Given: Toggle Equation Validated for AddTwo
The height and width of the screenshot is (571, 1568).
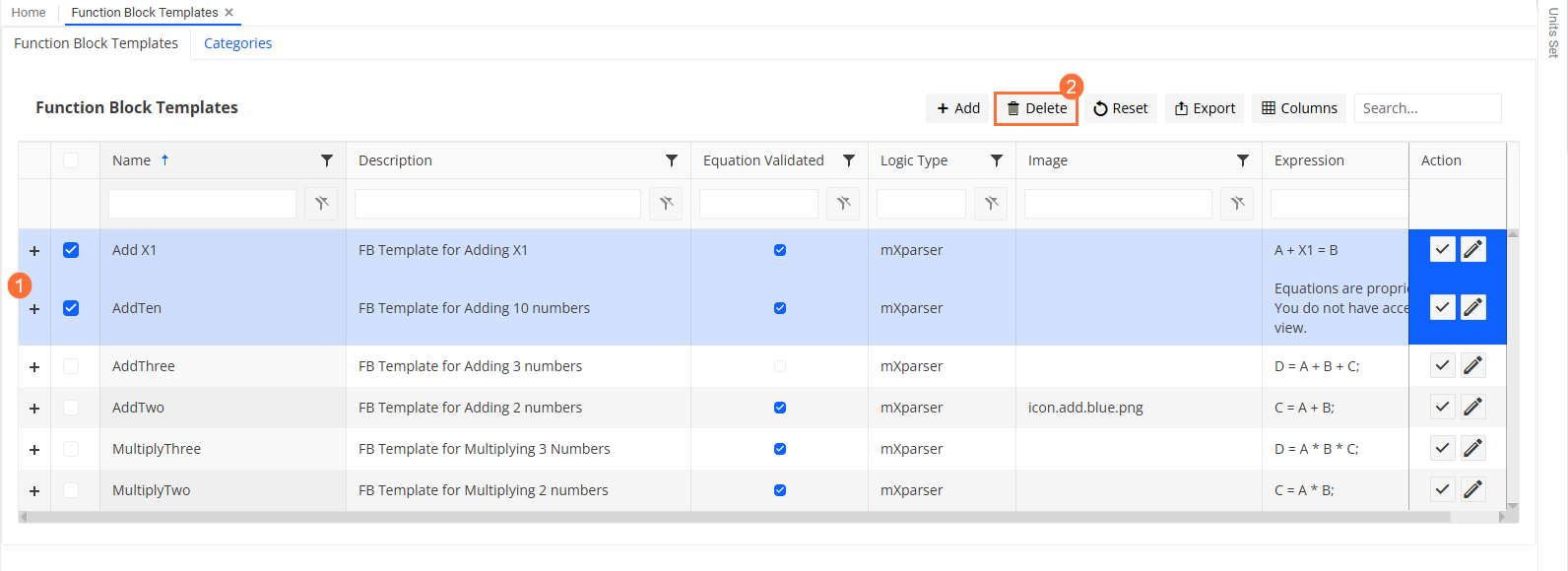Looking at the screenshot, I should pyautogui.click(x=780, y=408).
